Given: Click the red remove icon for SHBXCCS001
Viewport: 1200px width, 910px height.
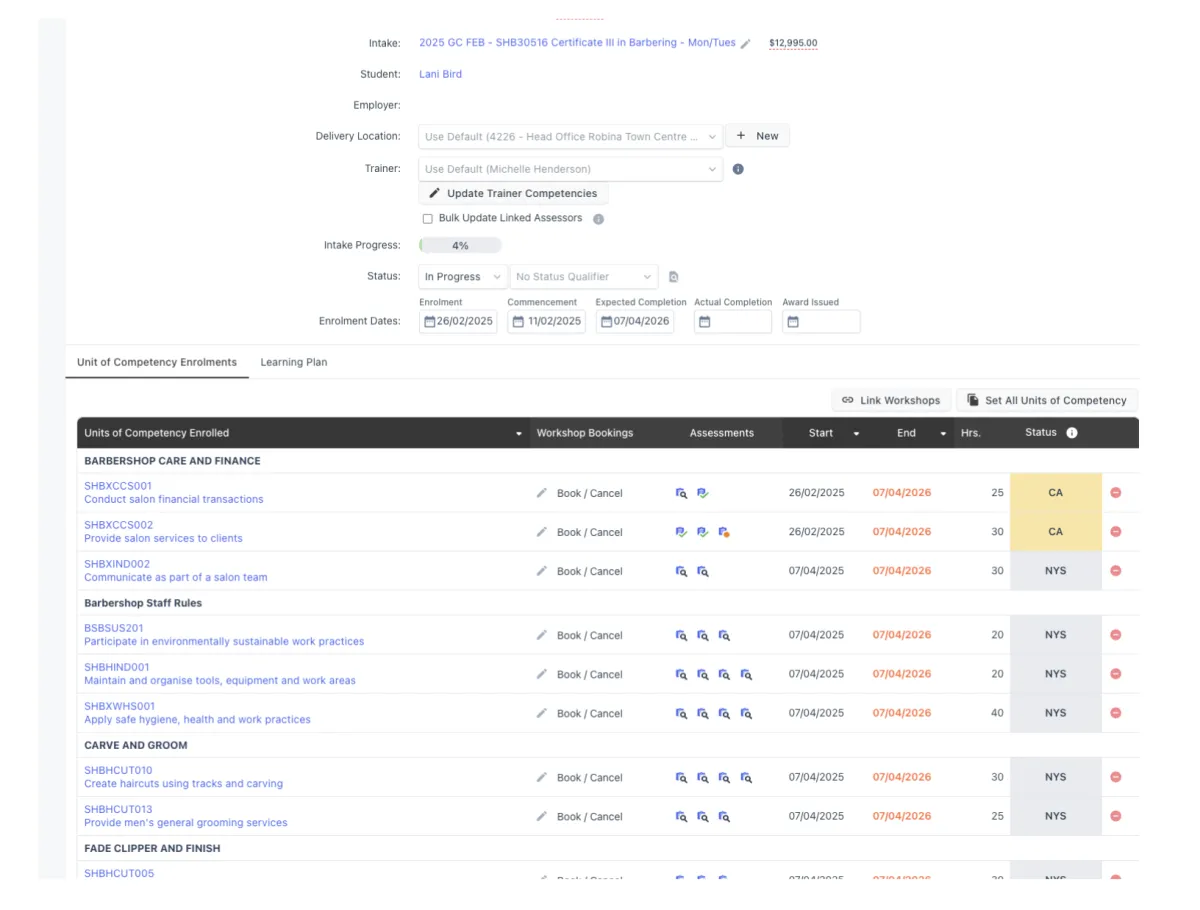Looking at the screenshot, I should tap(1116, 493).
